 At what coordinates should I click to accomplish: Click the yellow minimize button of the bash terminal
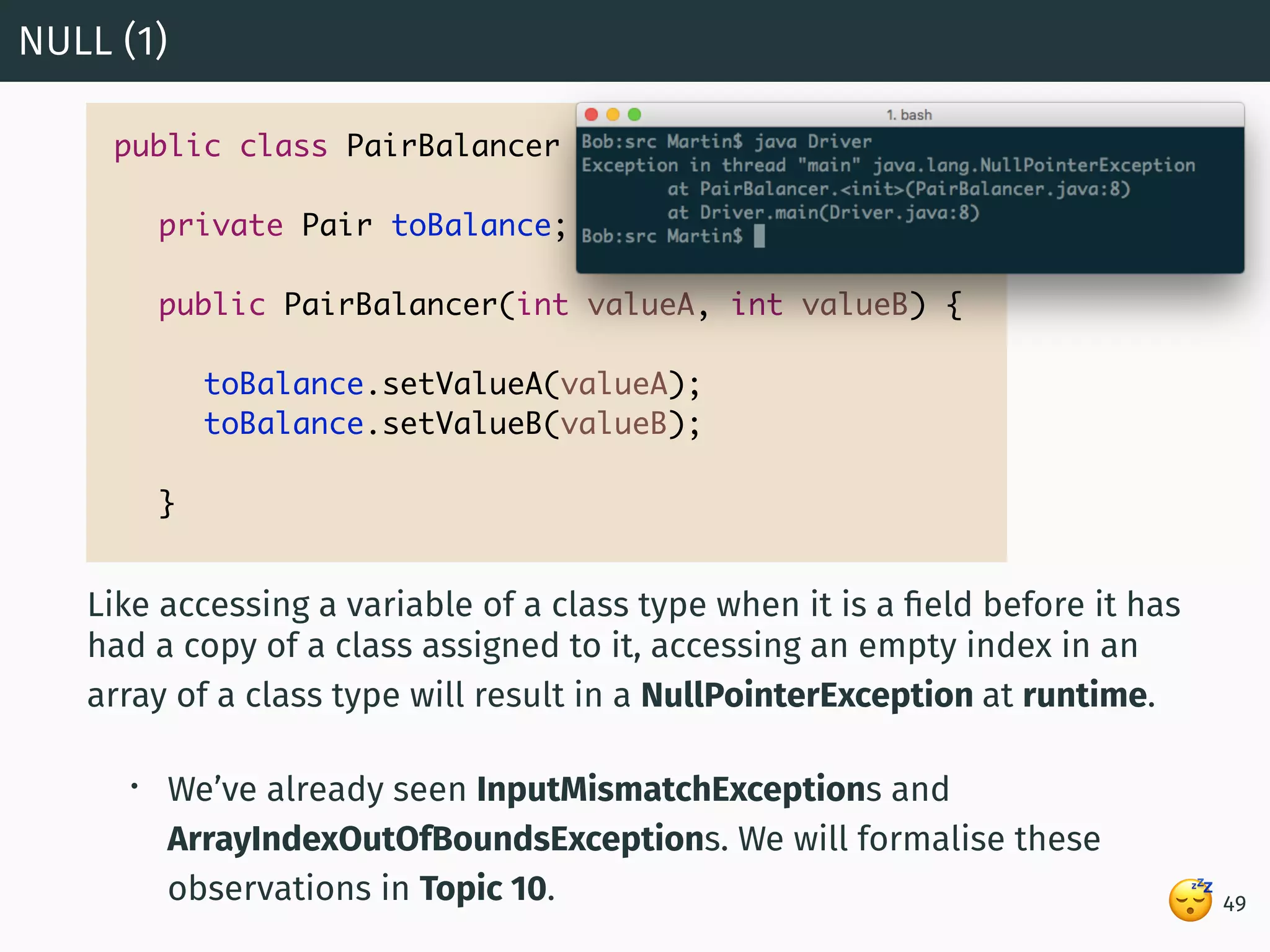pos(613,115)
